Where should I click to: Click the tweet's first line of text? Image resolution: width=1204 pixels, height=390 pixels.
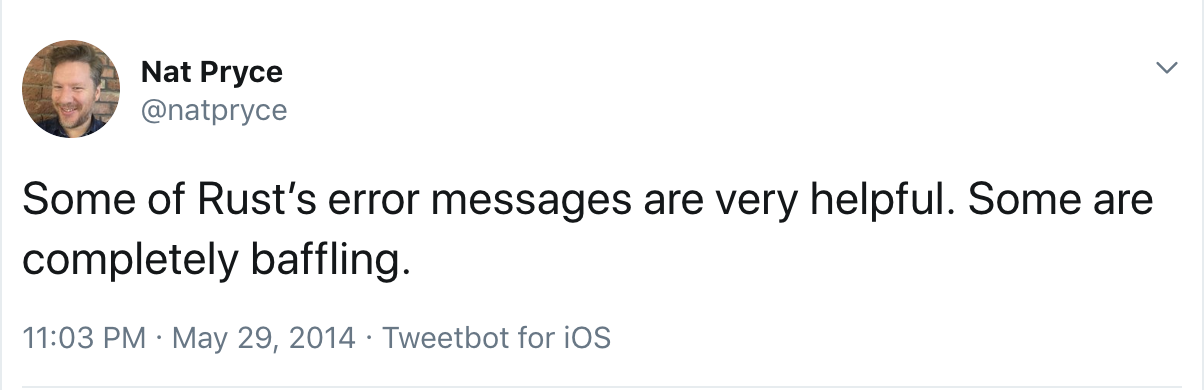click(588, 201)
